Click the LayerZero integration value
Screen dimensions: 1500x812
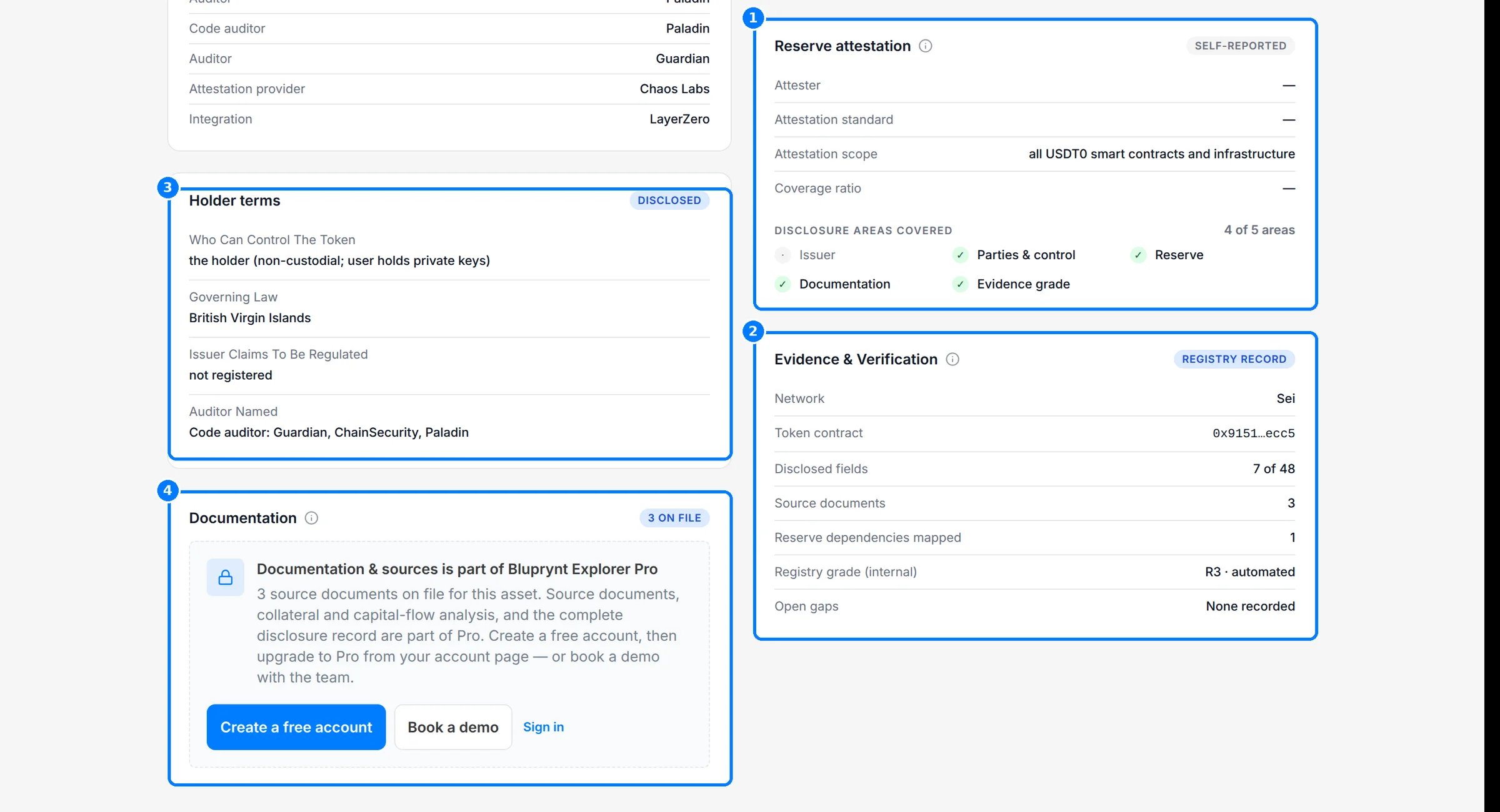tap(679, 119)
